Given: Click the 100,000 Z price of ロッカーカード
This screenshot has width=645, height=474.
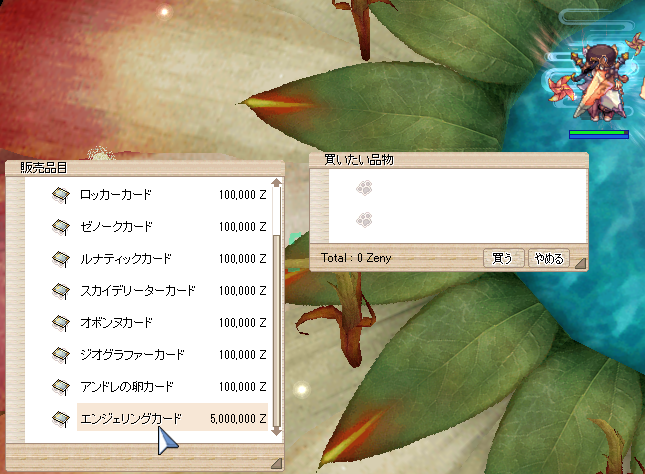Looking at the screenshot, I should (243, 195).
